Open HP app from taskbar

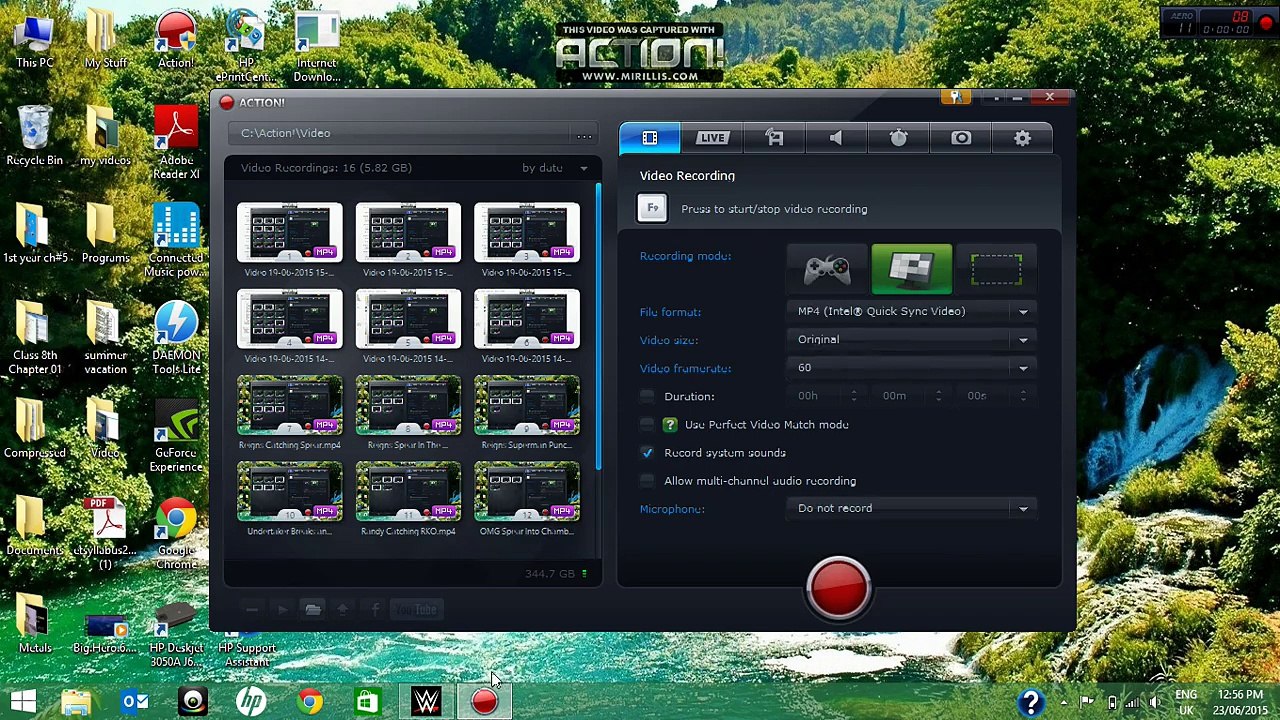[251, 702]
